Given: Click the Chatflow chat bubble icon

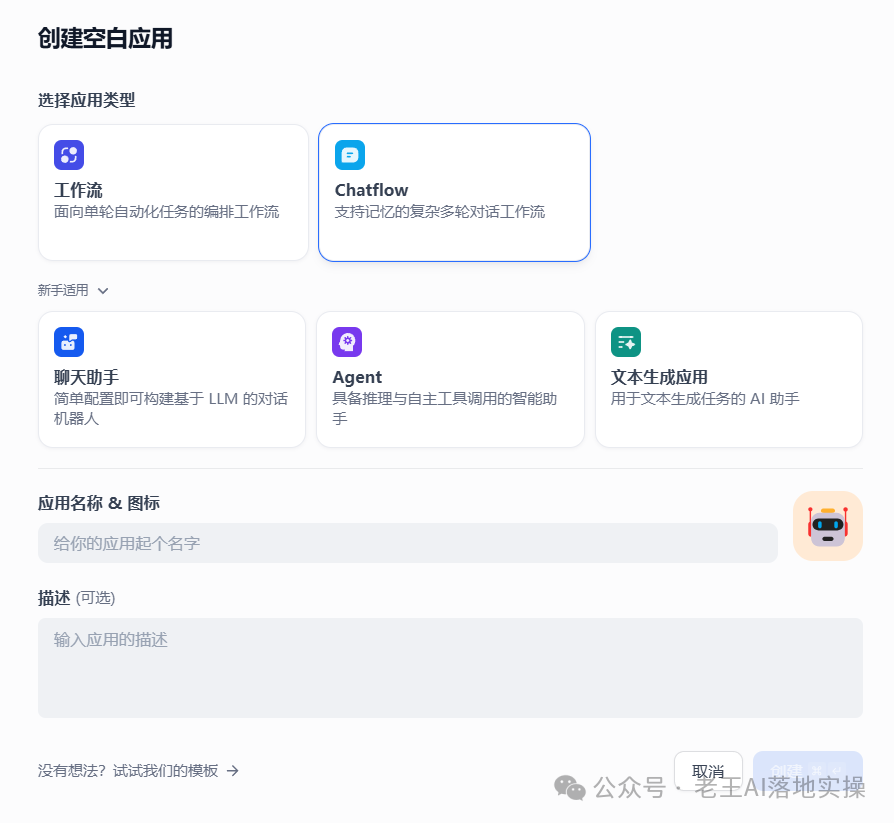Looking at the screenshot, I should 350,155.
